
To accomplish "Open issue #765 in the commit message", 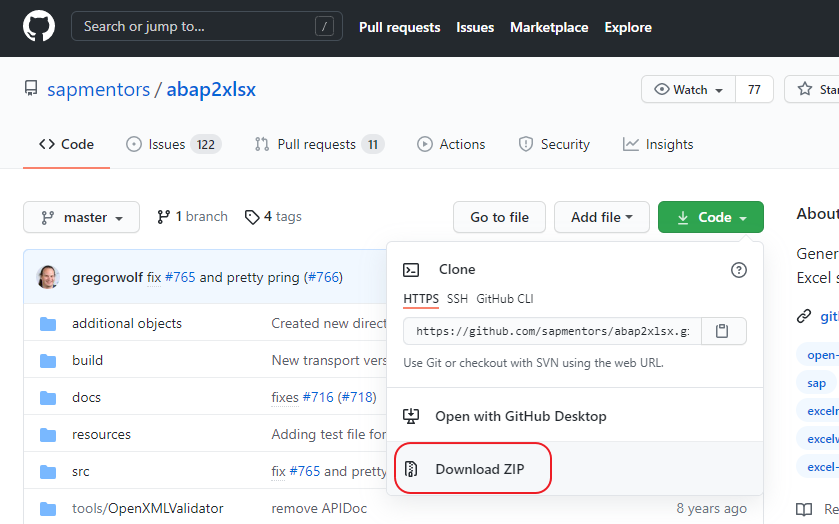I will pyautogui.click(x=180, y=277).
